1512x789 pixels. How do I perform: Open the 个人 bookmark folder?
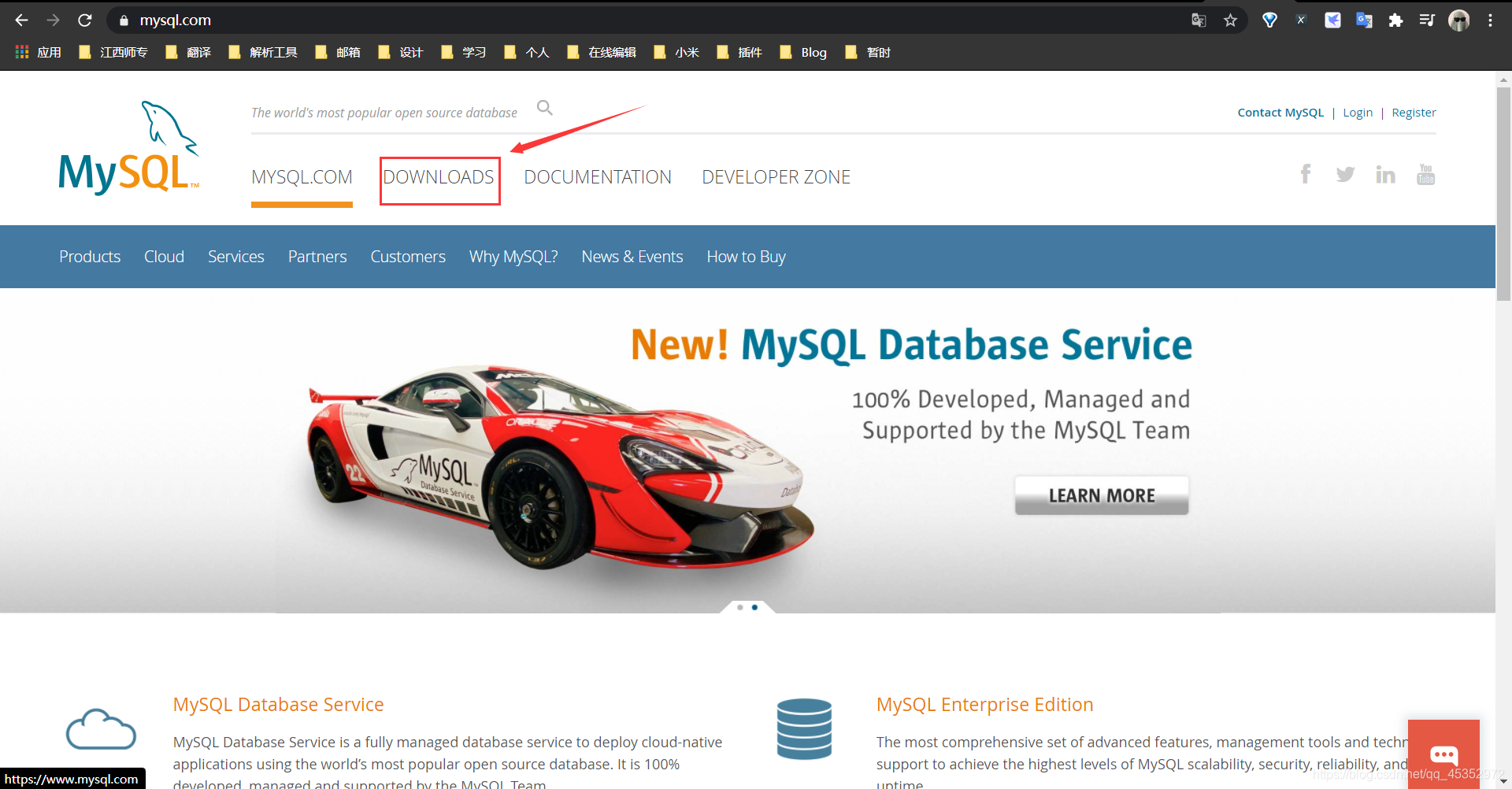pos(527,52)
